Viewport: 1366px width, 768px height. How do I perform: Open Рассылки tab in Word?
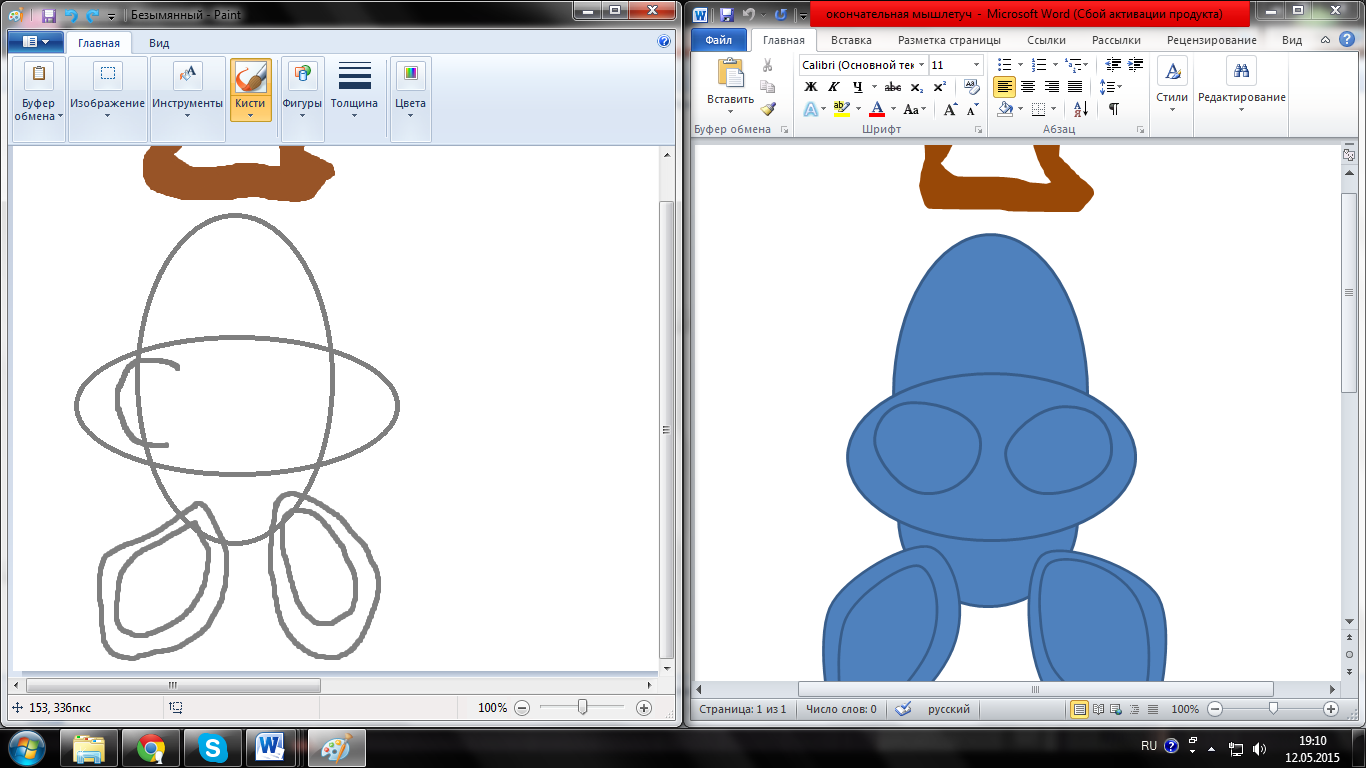point(1116,40)
